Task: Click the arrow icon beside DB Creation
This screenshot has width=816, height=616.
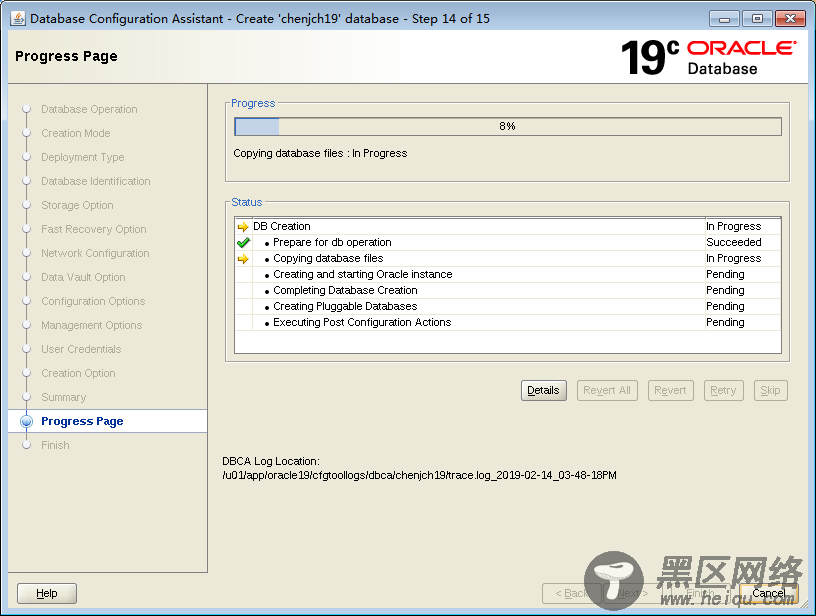Action: [243, 227]
